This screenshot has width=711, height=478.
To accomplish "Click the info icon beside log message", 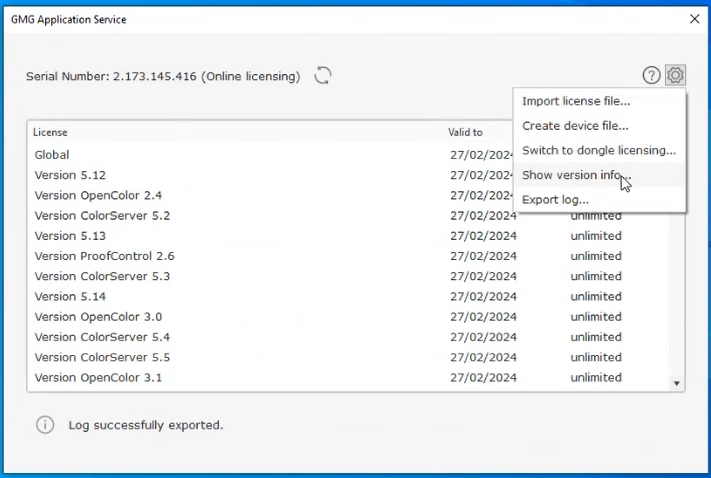I will (45, 425).
